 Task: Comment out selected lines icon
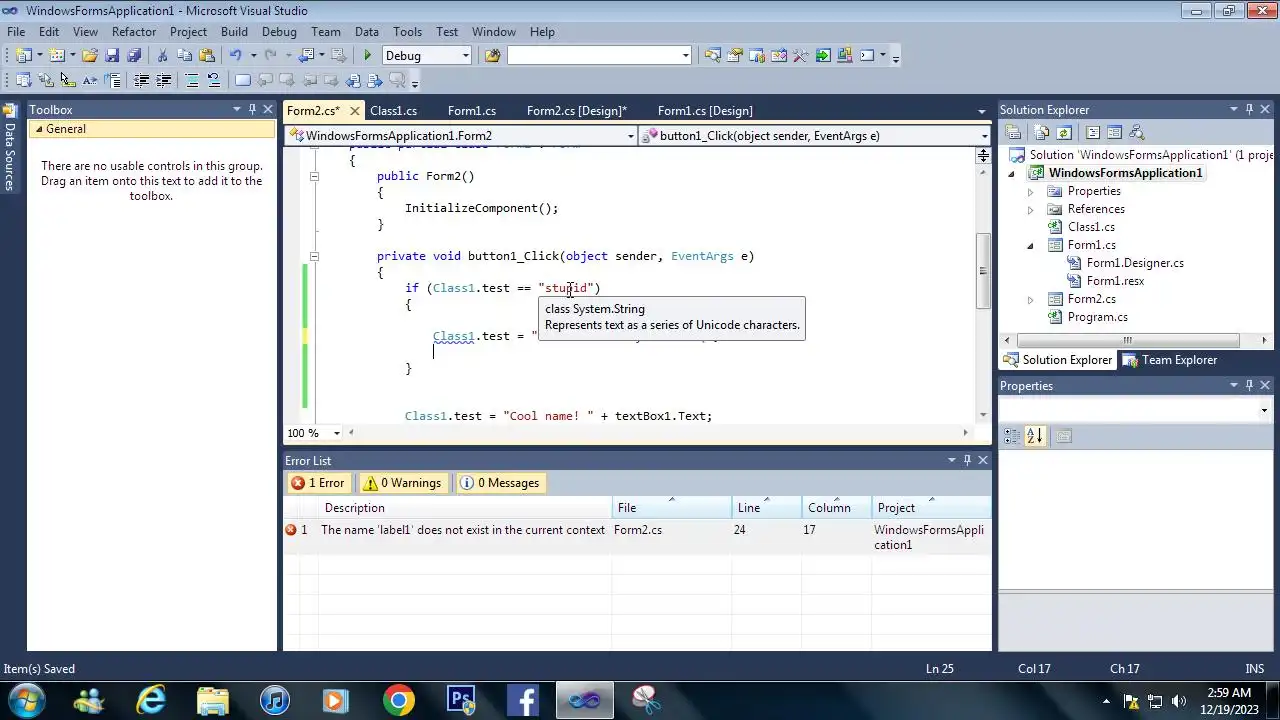click(192, 80)
